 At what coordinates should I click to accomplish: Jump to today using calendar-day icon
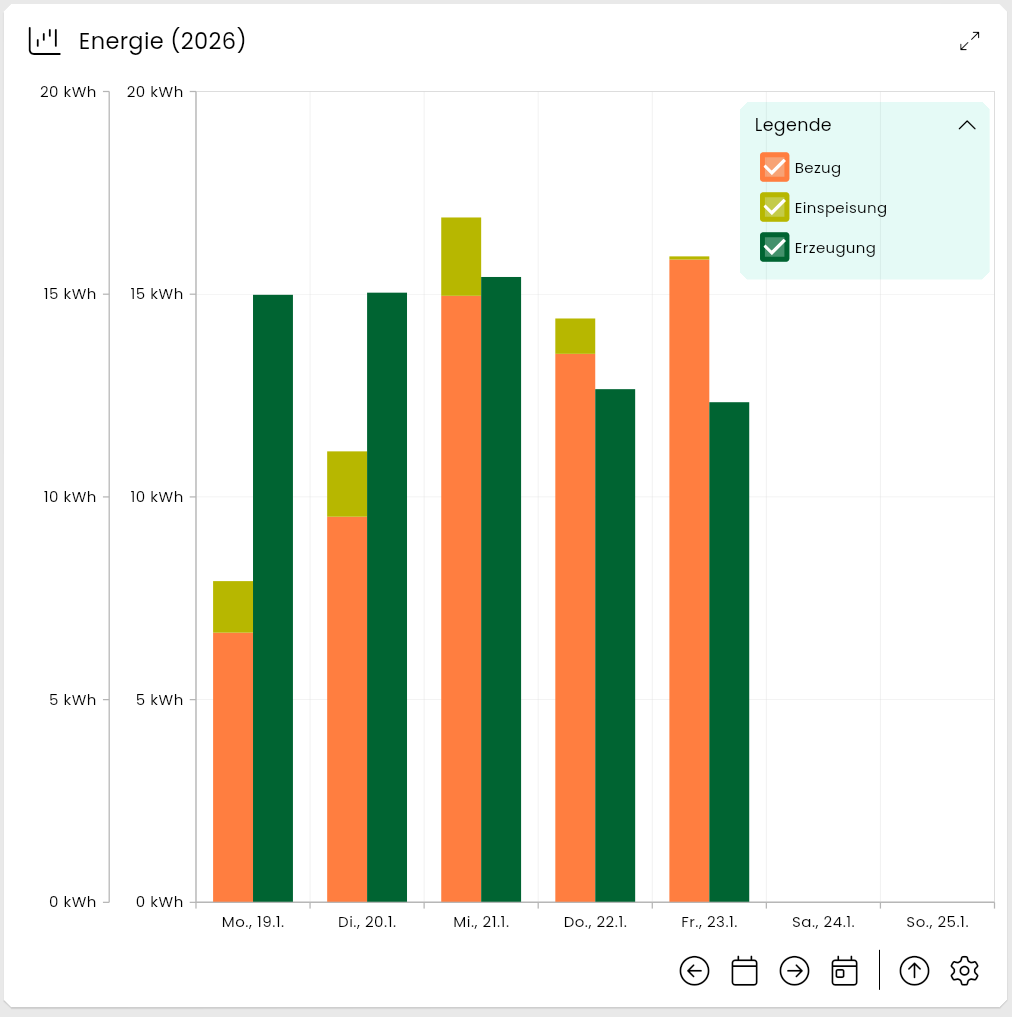click(844, 971)
